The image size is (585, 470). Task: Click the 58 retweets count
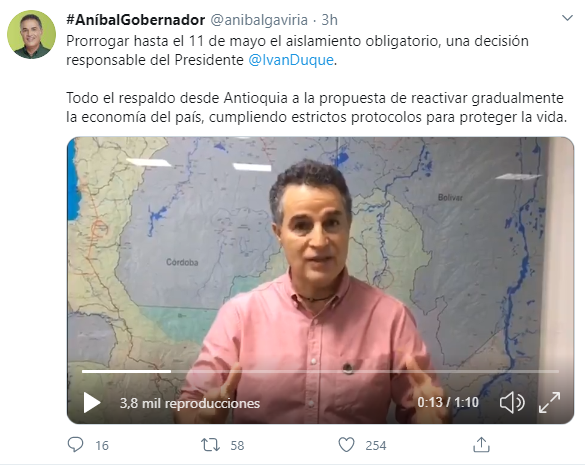coord(237,445)
